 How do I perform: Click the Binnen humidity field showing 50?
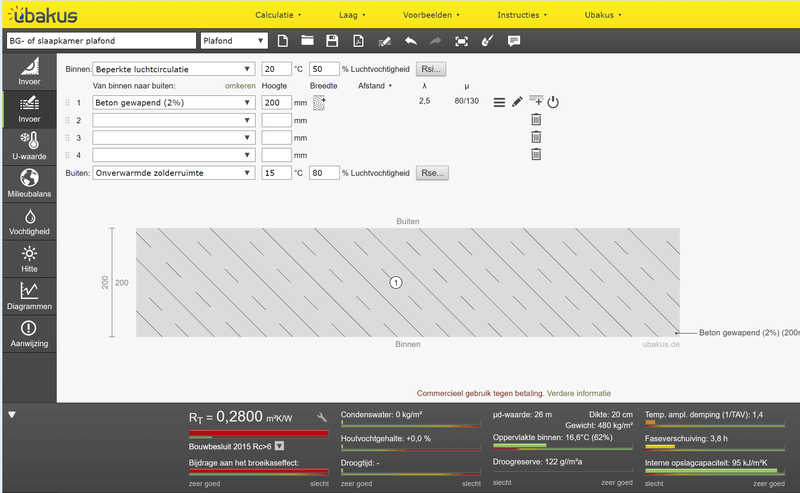click(x=324, y=69)
